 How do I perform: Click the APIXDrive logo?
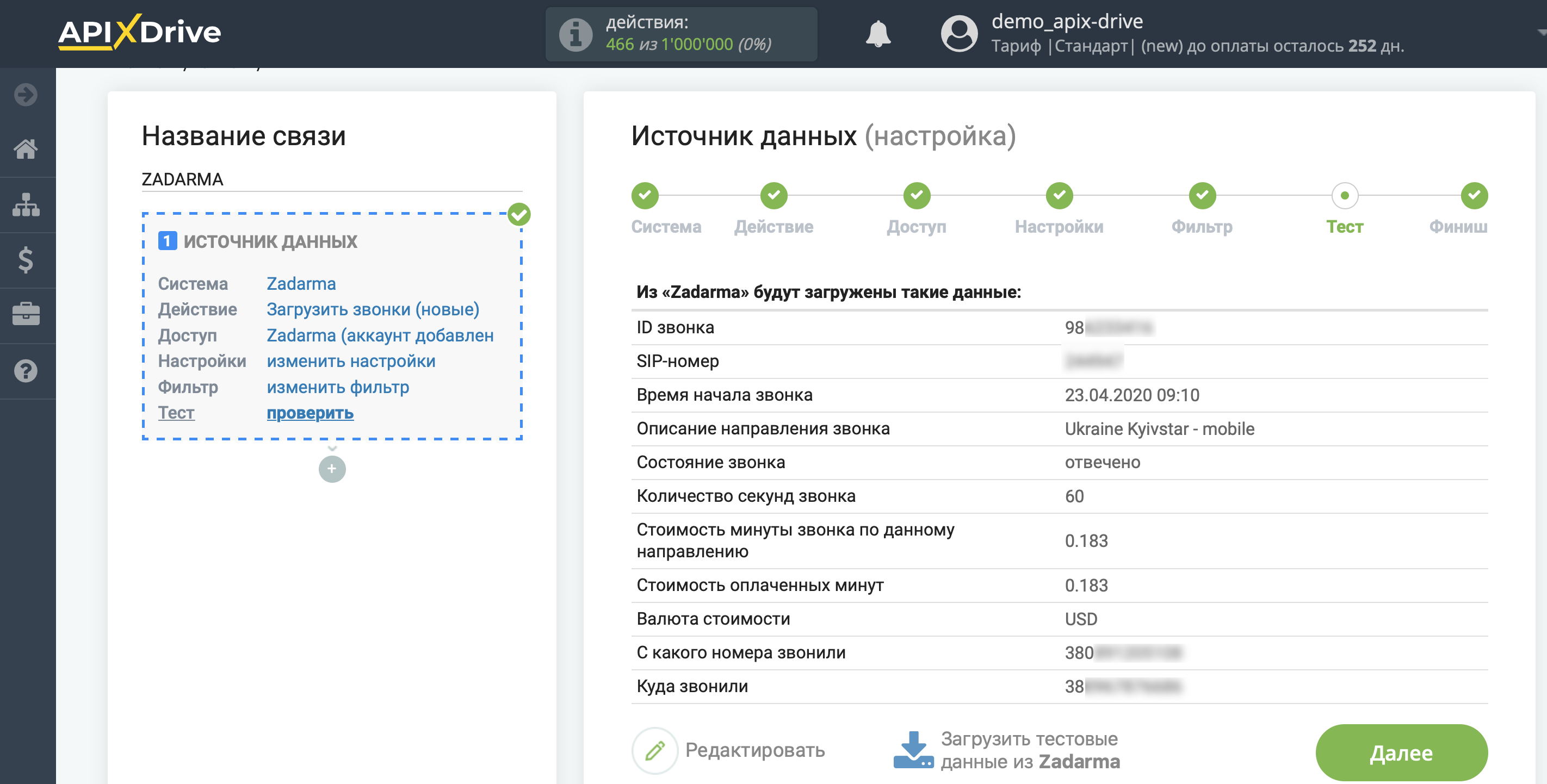point(139,32)
